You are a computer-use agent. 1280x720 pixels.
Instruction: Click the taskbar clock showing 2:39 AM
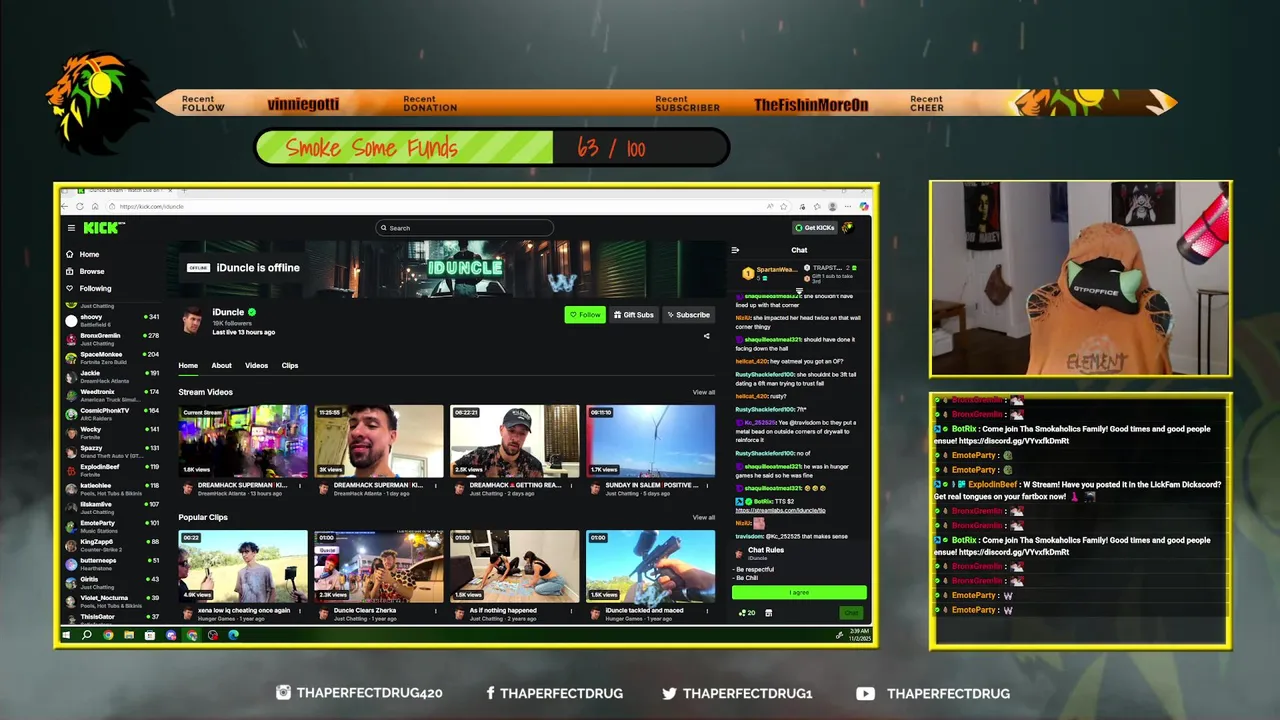pyautogui.click(x=860, y=634)
